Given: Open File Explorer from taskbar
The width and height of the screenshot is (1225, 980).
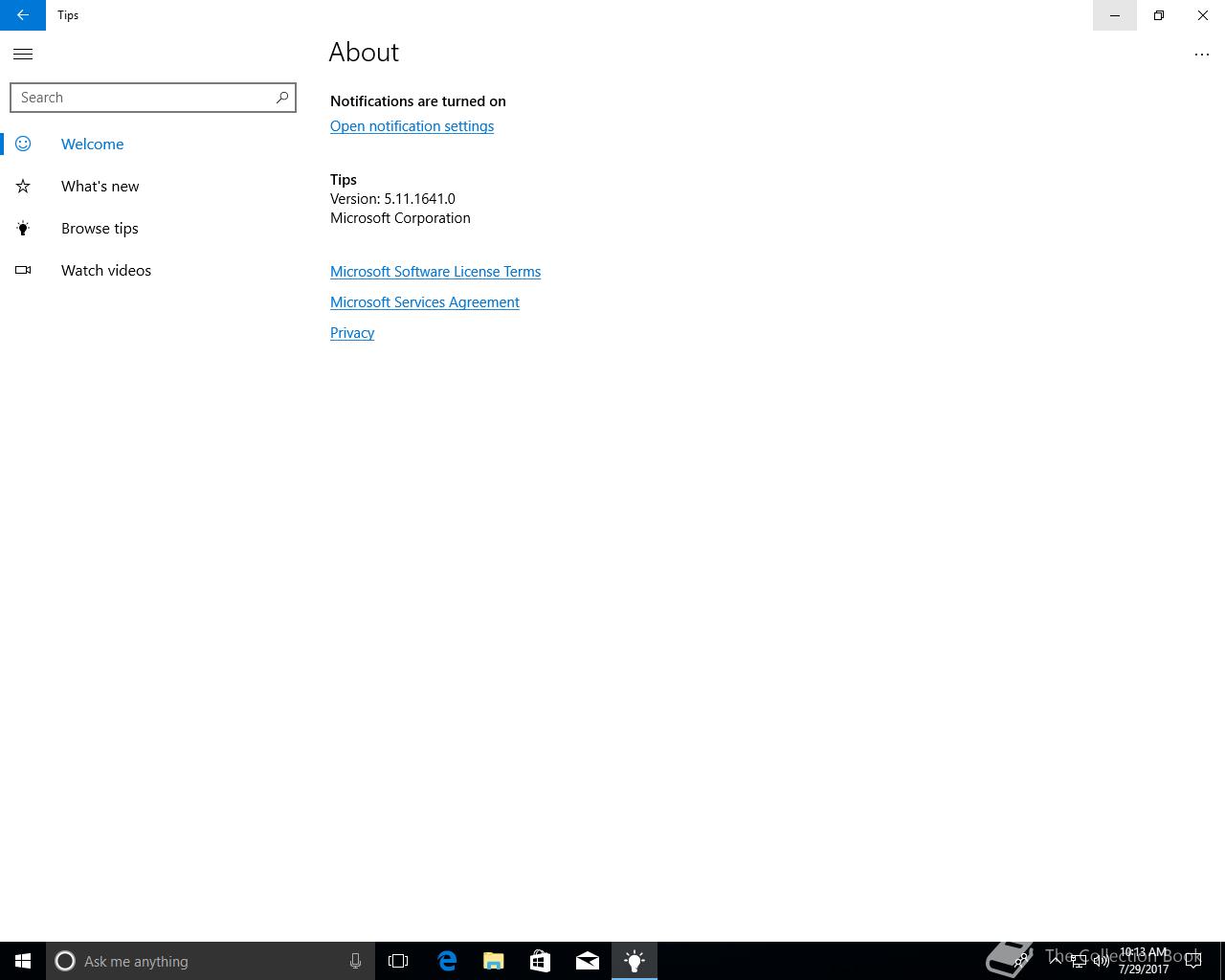Looking at the screenshot, I should [494, 961].
